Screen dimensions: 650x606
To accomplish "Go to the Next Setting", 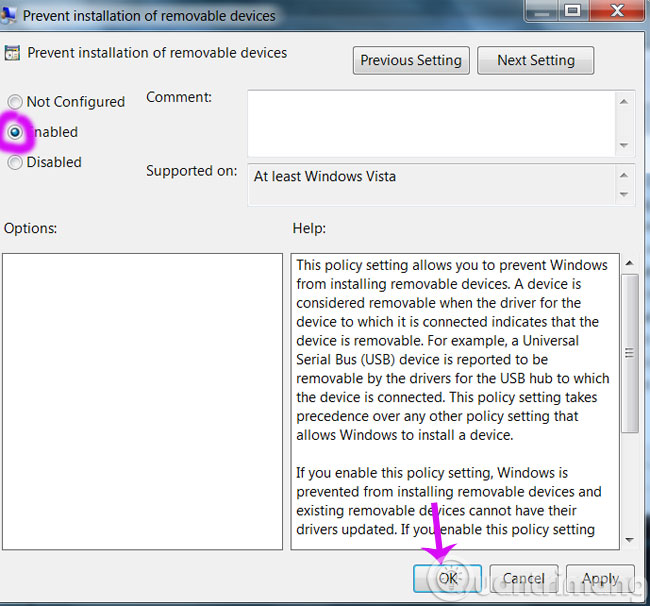I will [536, 61].
